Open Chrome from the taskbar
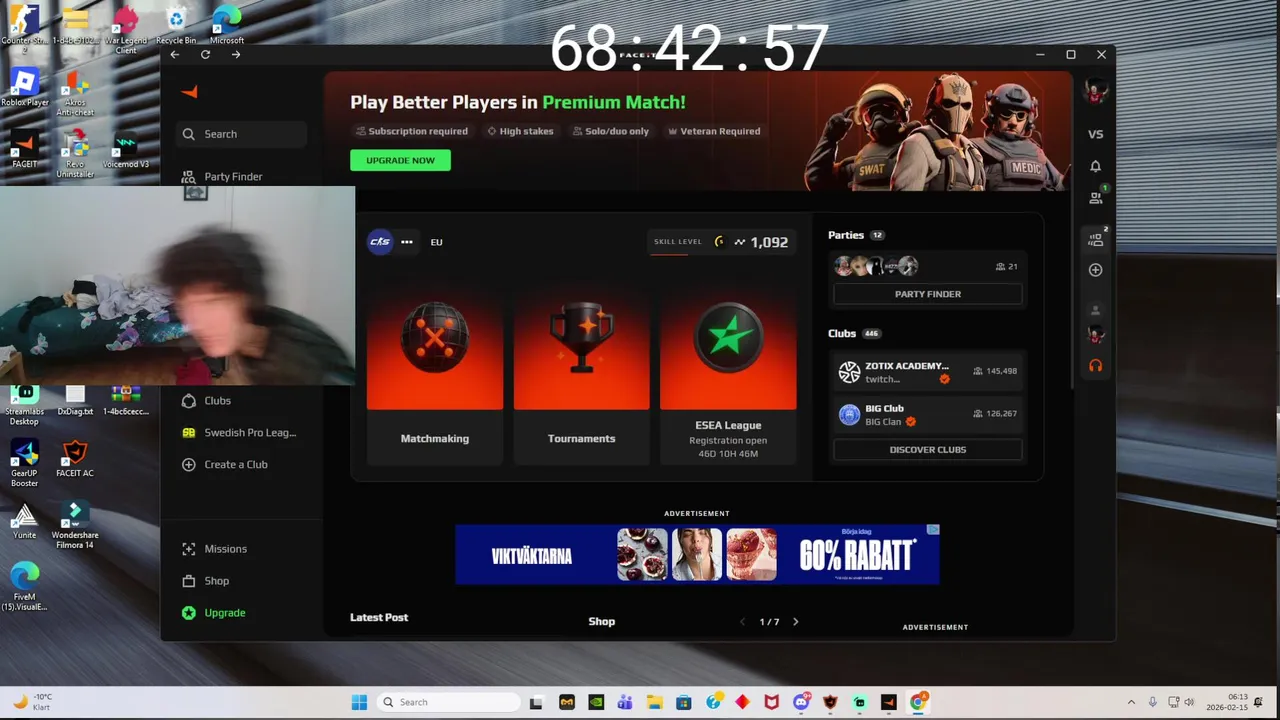This screenshot has width=1280, height=720. click(x=917, y=702)
